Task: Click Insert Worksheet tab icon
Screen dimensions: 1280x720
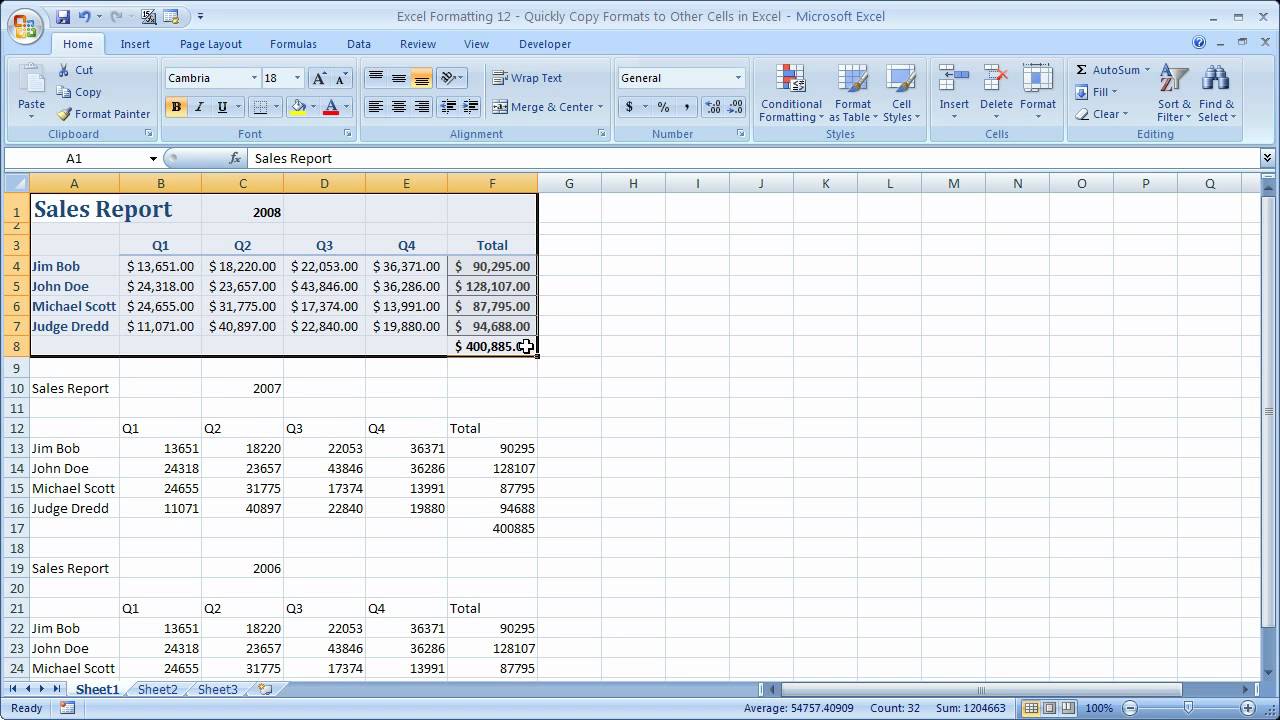Action: click(265, 689)
